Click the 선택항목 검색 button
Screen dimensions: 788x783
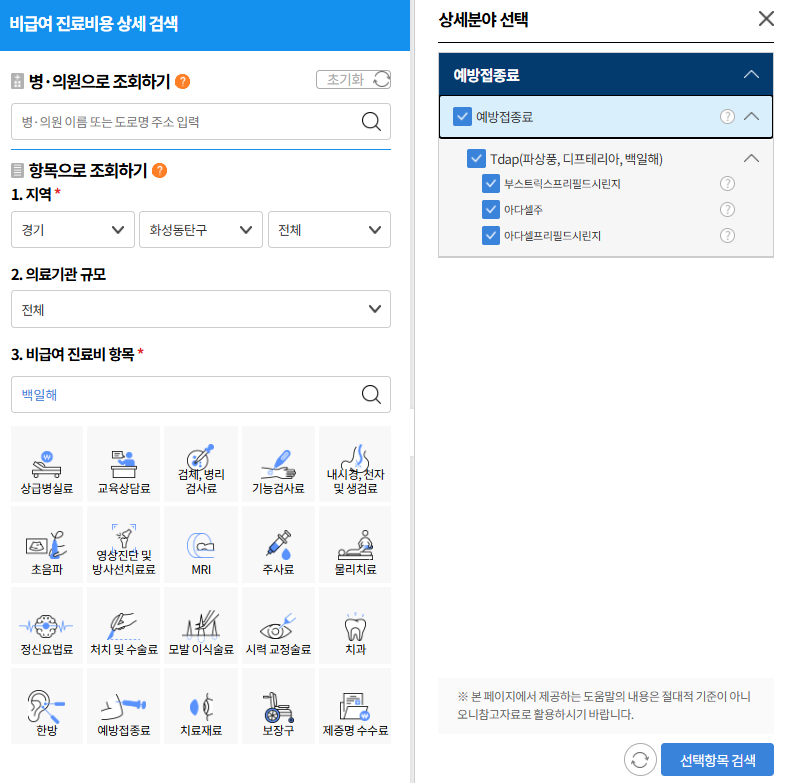tap(717, 759)
